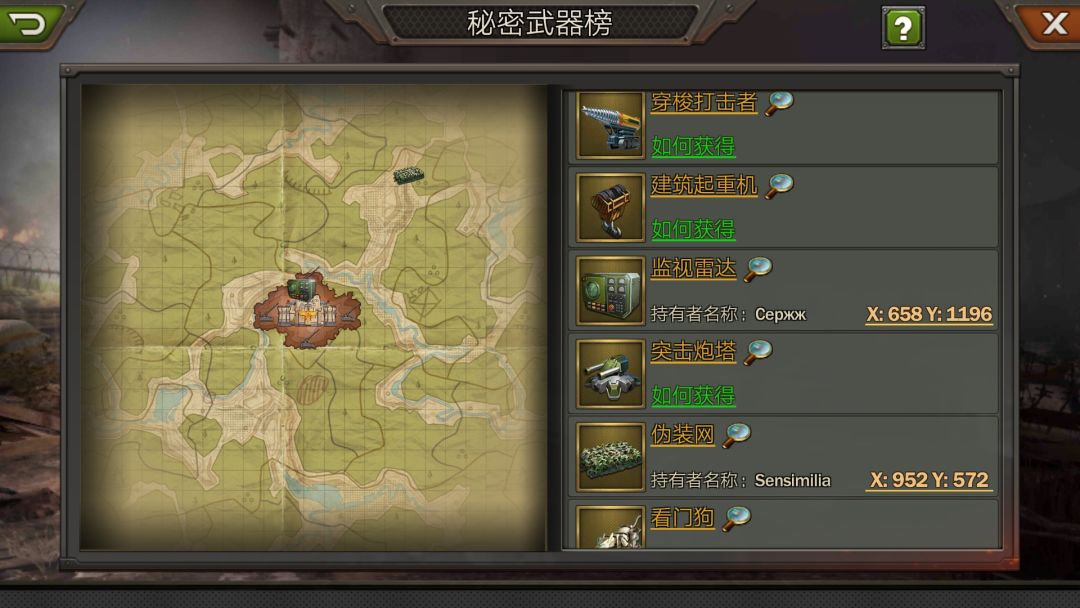Tap the magnifier next to 伪装网
This screenshot has height=608, width=1080.
736,434
